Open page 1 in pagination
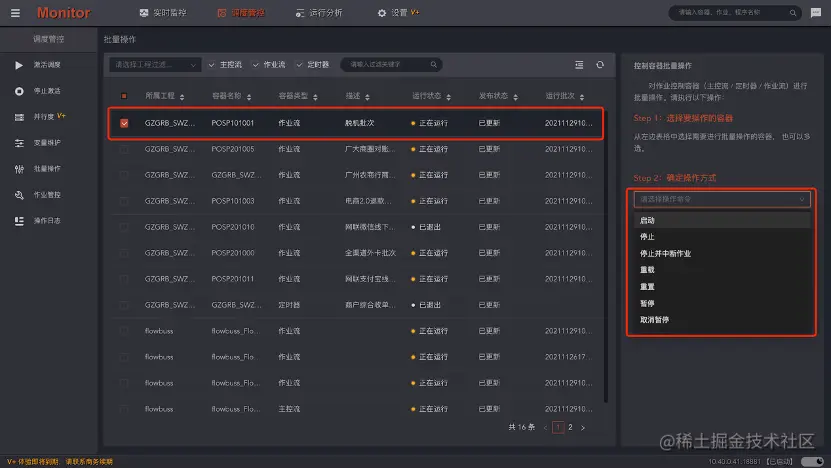The width and height of the screenshot is (832, 468). point(558,428)
